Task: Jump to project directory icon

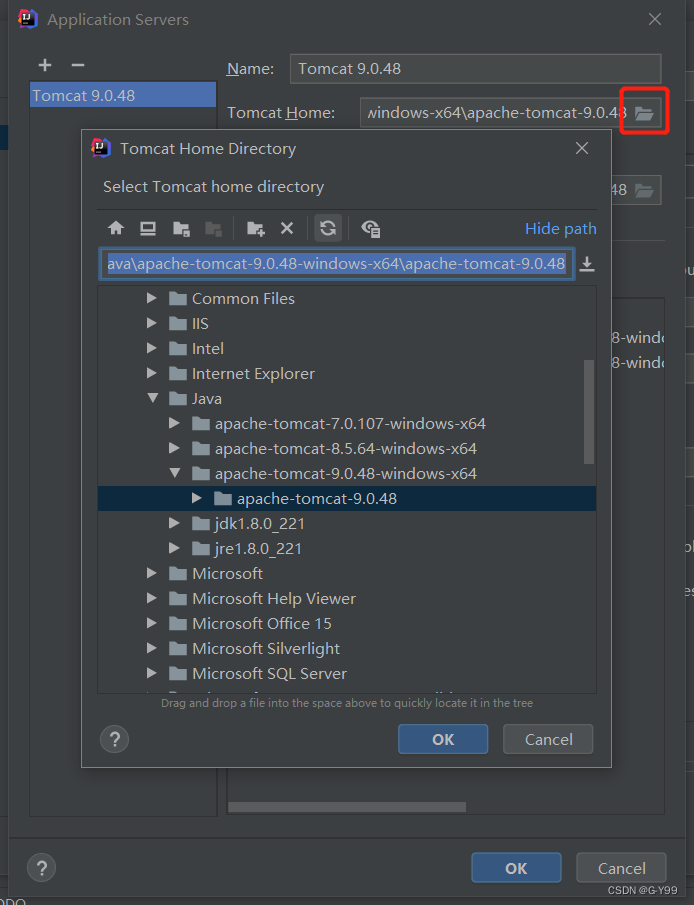Action: coord(181,229)
